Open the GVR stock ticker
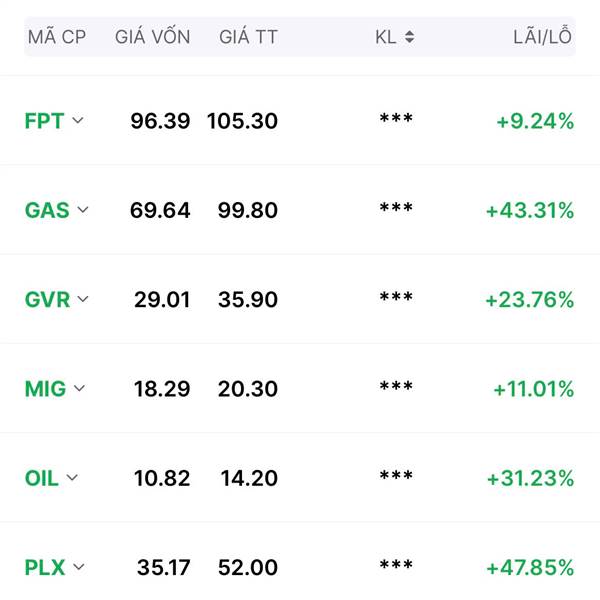 (48, 300)
